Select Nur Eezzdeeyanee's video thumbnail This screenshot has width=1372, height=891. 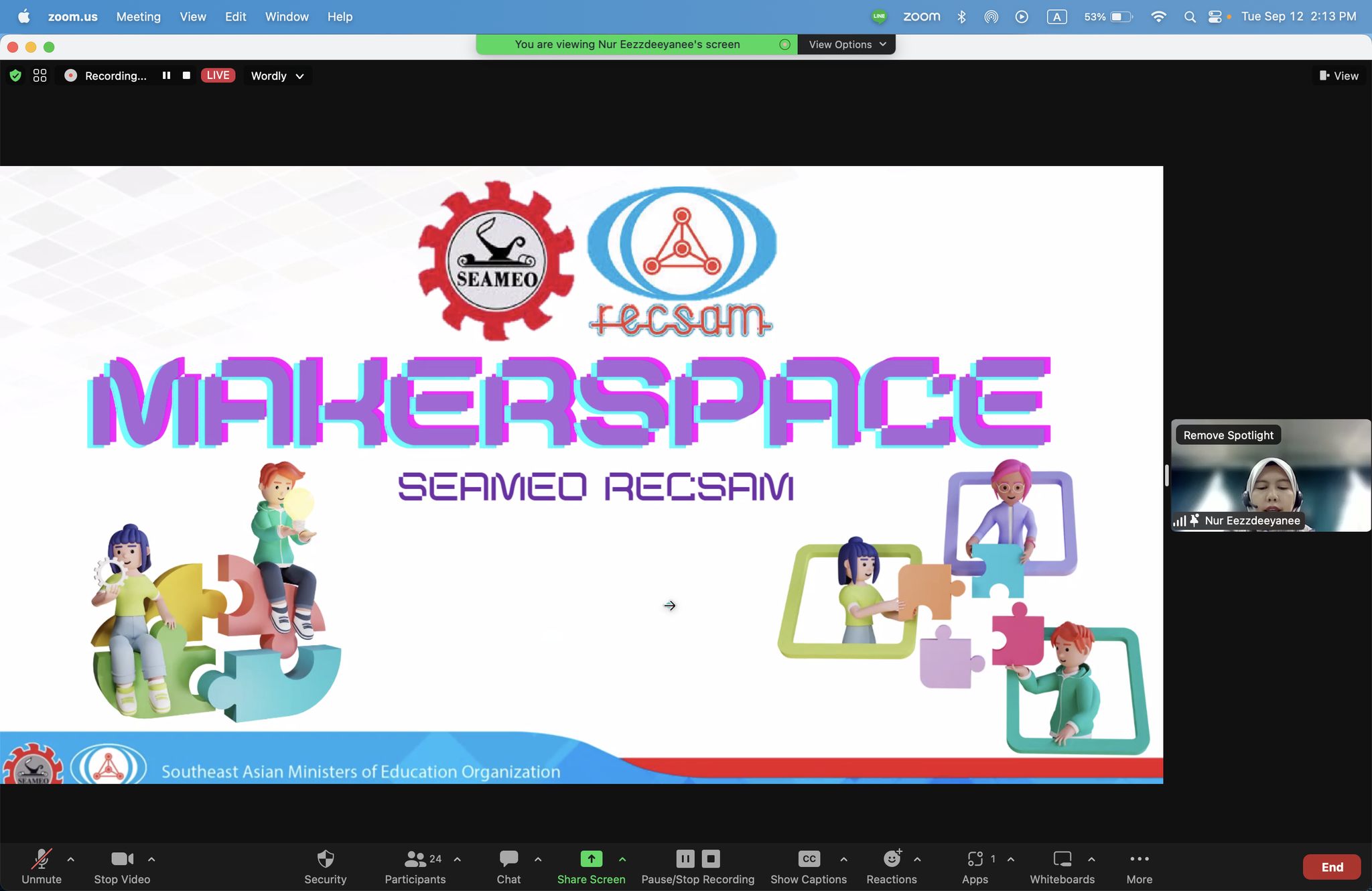[1271, 476]
